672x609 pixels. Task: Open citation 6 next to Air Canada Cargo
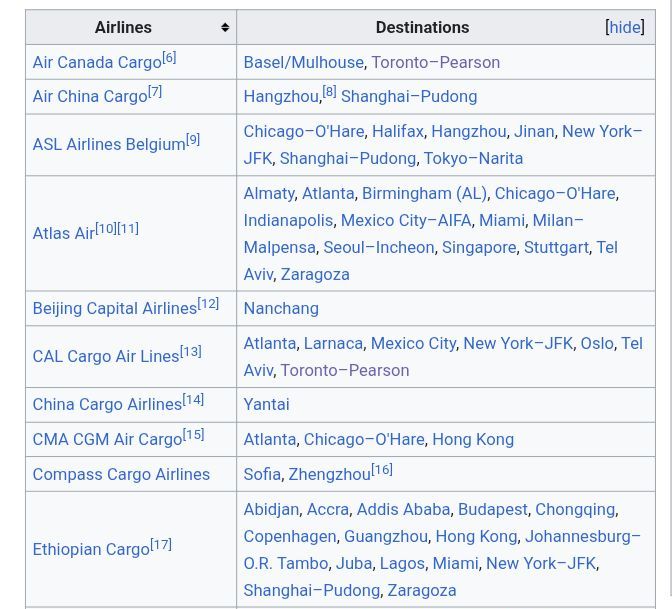point(169,58)
